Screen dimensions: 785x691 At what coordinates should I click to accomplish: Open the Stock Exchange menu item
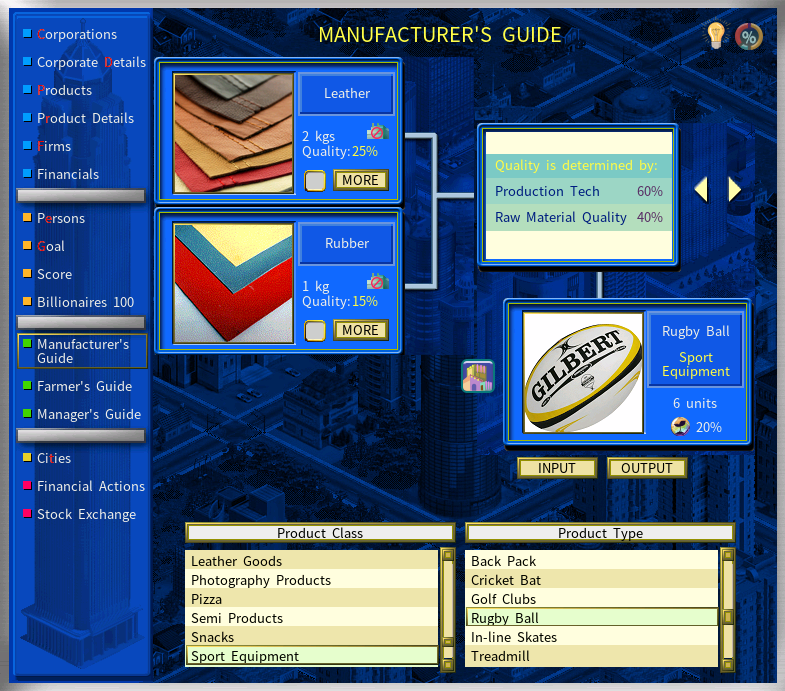tap(86, 514)
